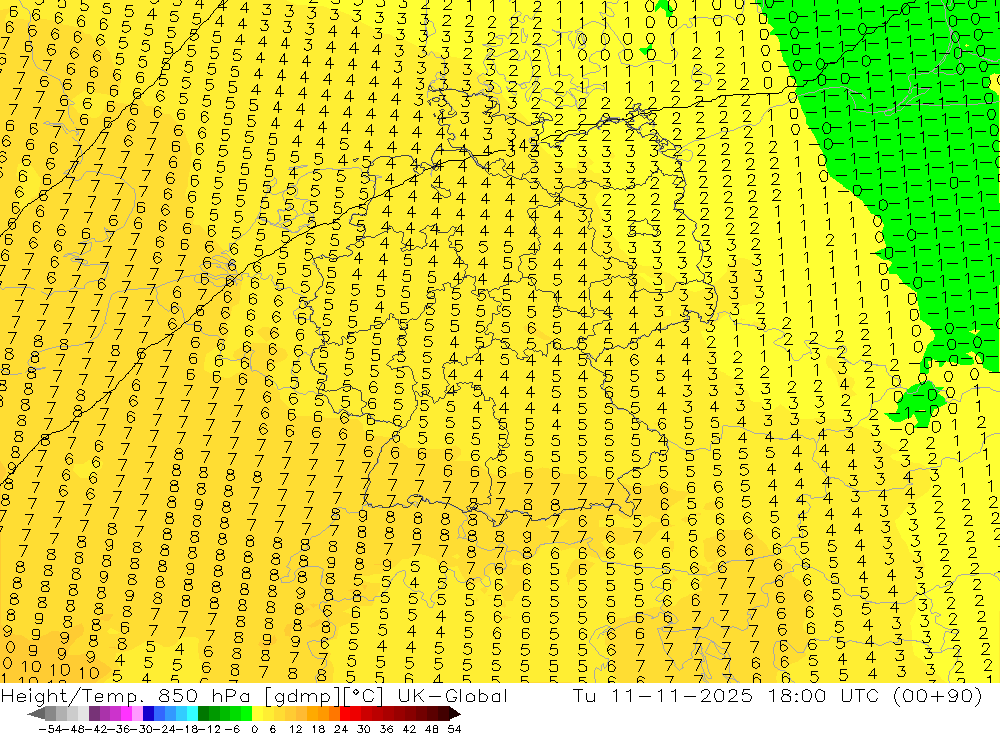The height and width of the screenshot is (733, 1000).
Task: Click the '30' label on the color scale
Action: point(364,729)
